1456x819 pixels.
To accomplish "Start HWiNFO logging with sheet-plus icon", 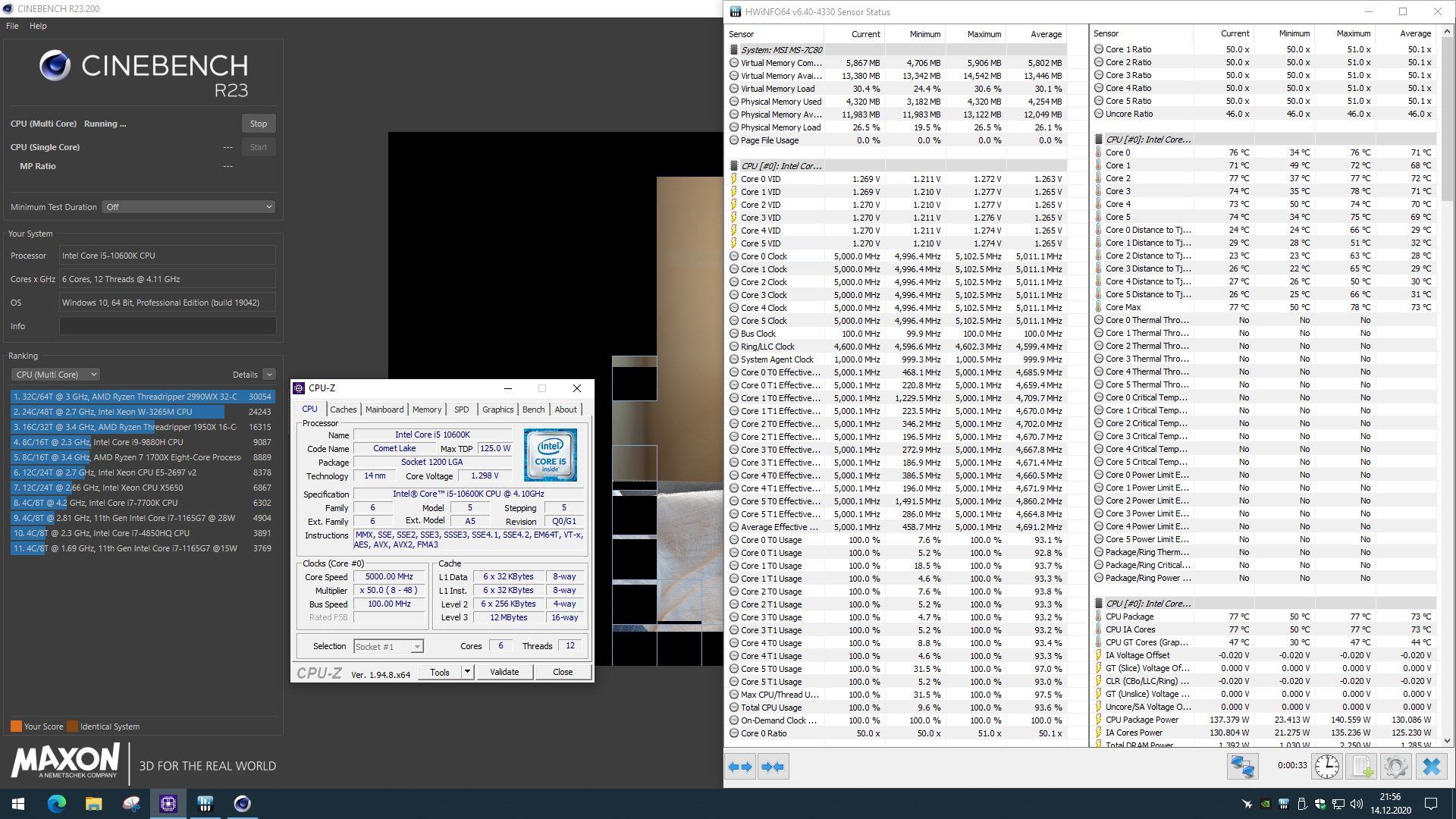I will pos(1361,767).
